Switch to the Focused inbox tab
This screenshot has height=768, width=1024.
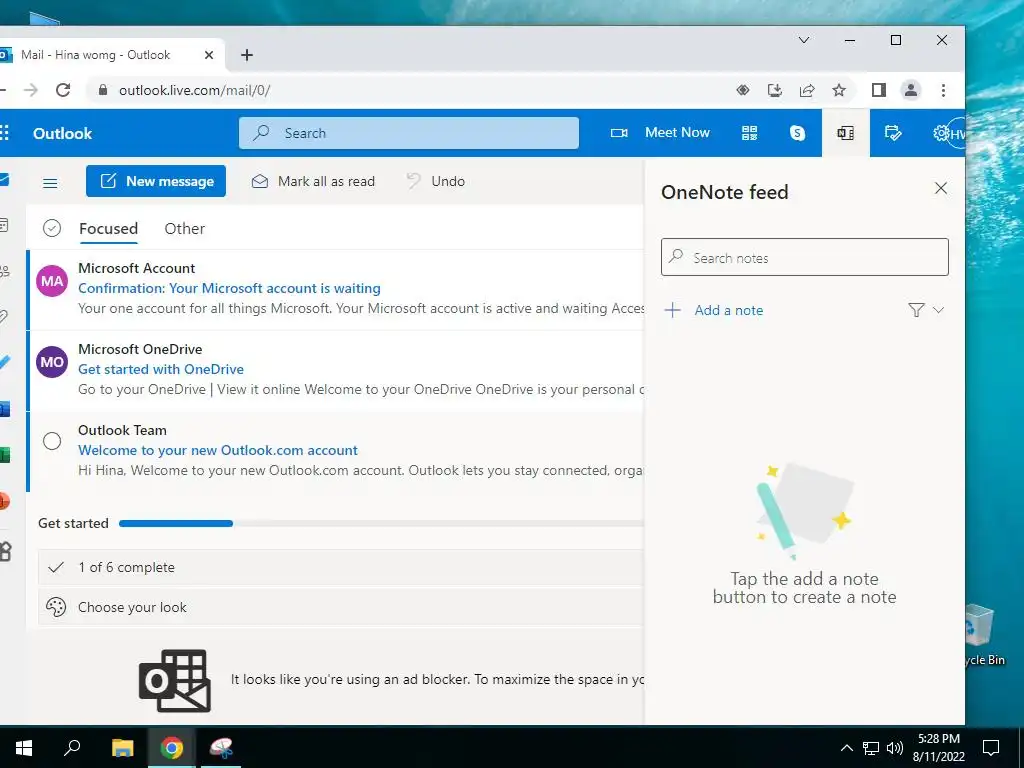pyautogui.click(x=108, y=229)
